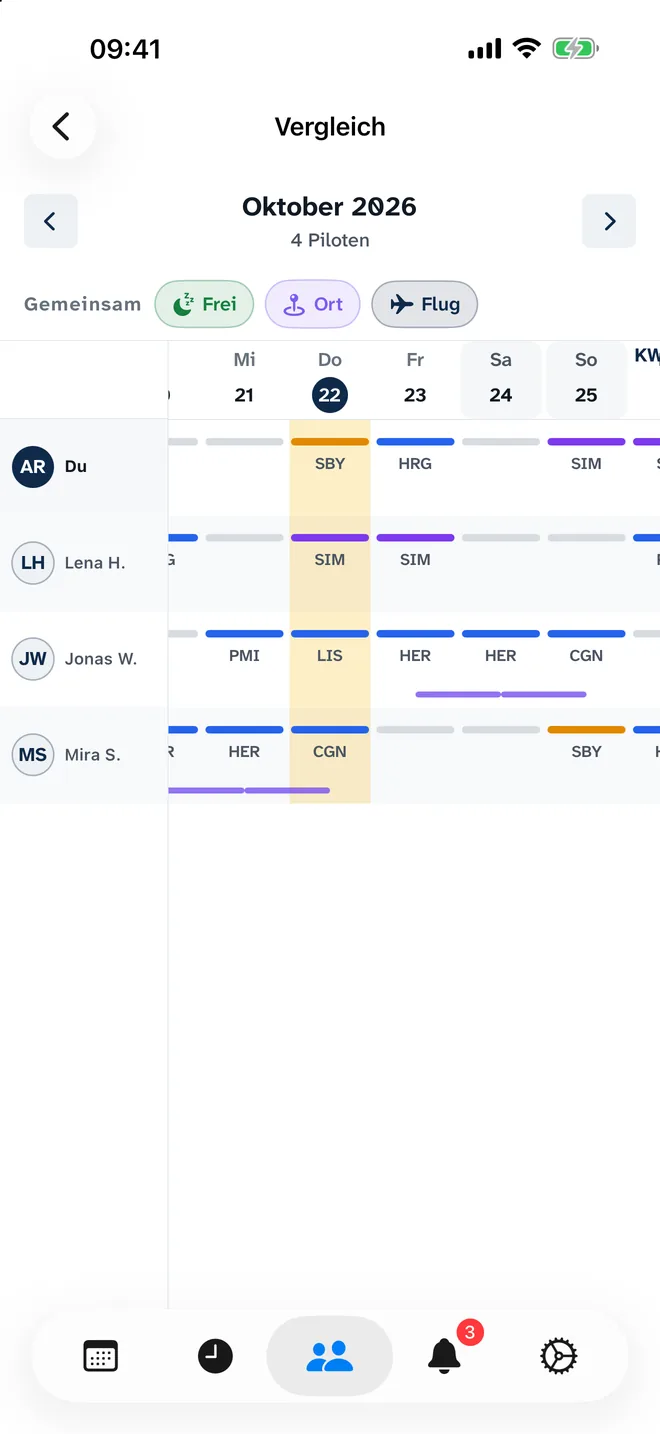Tap Du's orange SBY duty bar on Thursday
This screenshot has width=660, height=1434.
[x=330, y=442]
